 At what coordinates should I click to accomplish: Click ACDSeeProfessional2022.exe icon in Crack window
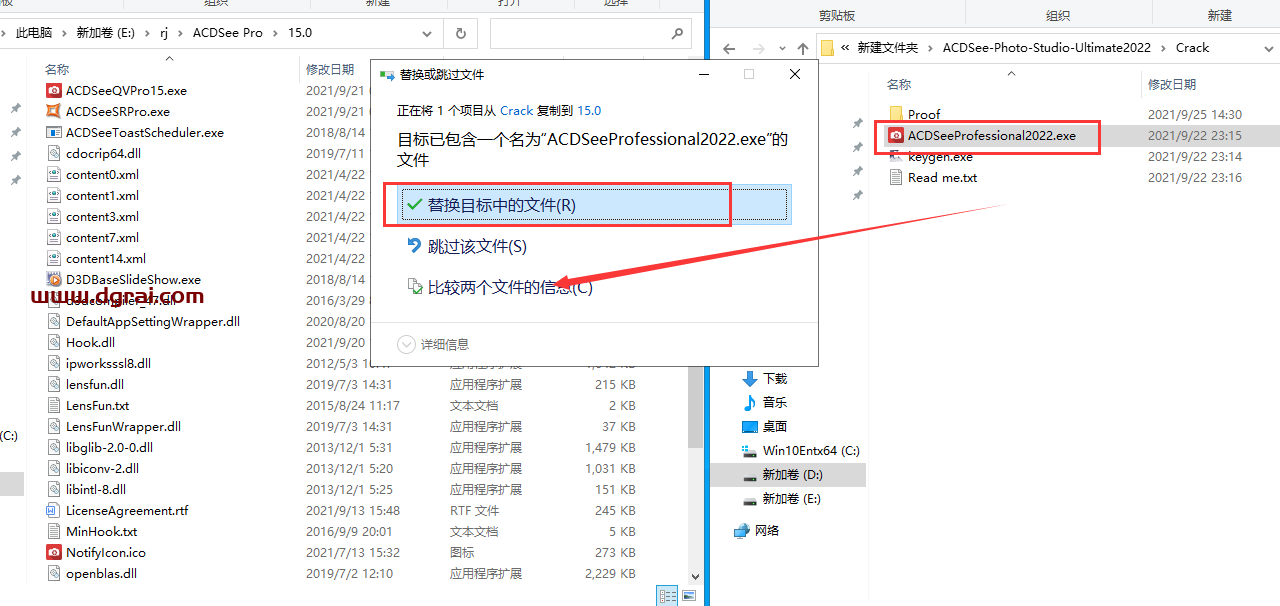pos(896,135)
